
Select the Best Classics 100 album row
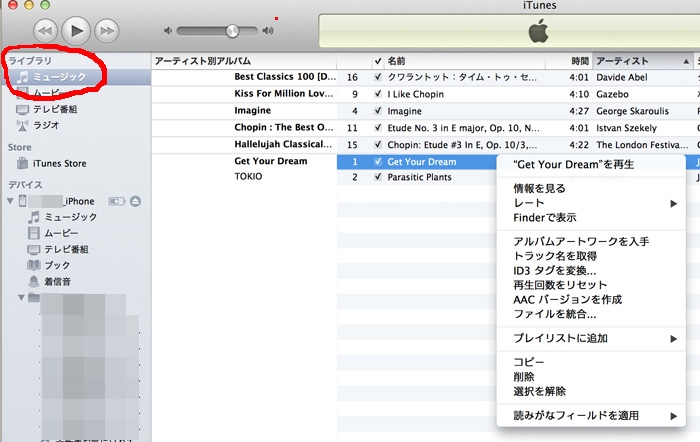click(285, 77)
